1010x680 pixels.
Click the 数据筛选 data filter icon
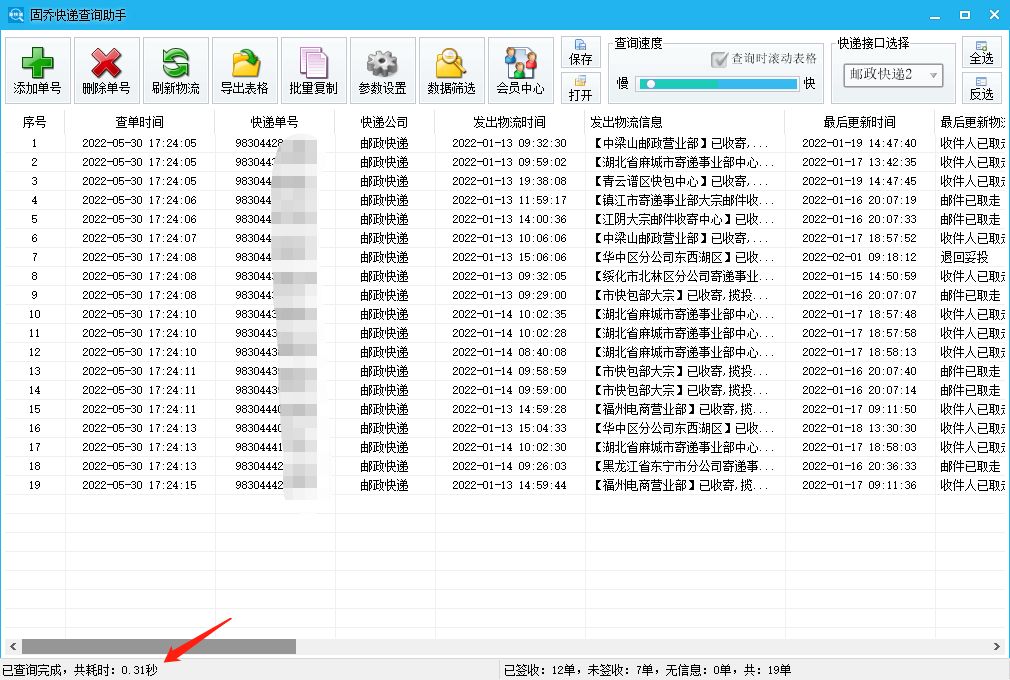(450, 68)
